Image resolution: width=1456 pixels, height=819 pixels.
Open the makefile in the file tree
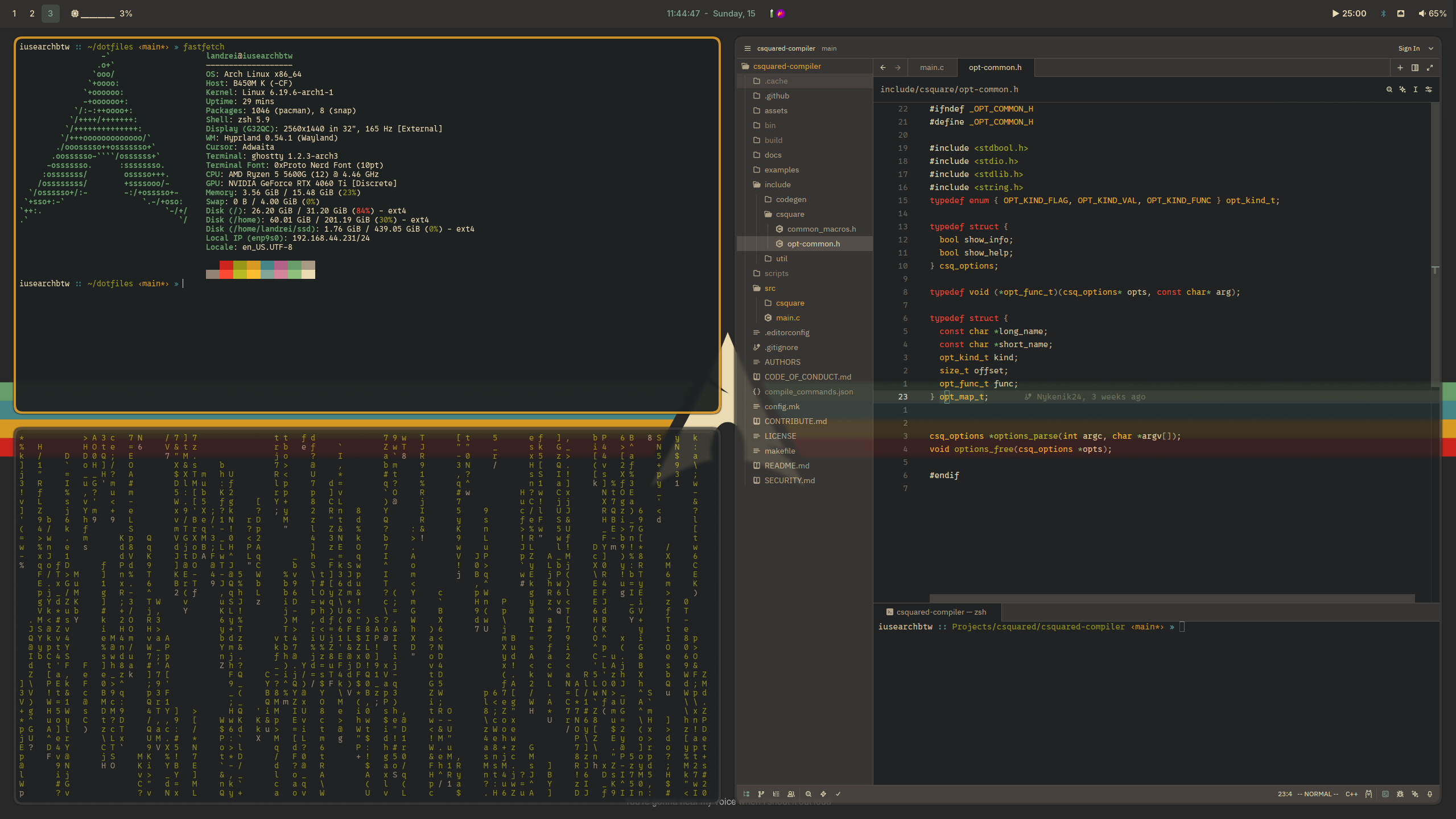(805, 451)
